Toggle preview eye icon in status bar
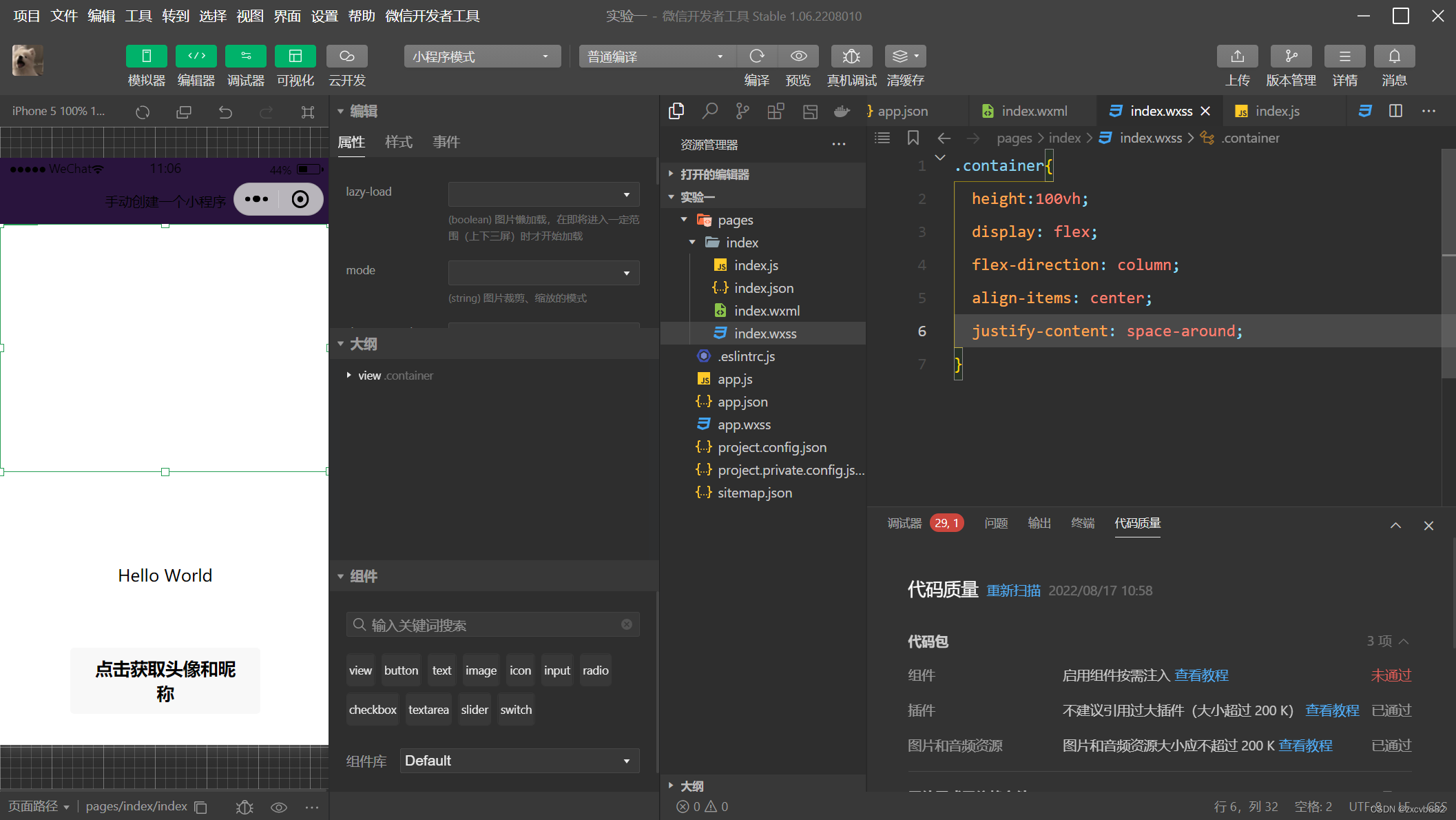Viewport: 1456px width, 820px height. [x=278, y=807]
